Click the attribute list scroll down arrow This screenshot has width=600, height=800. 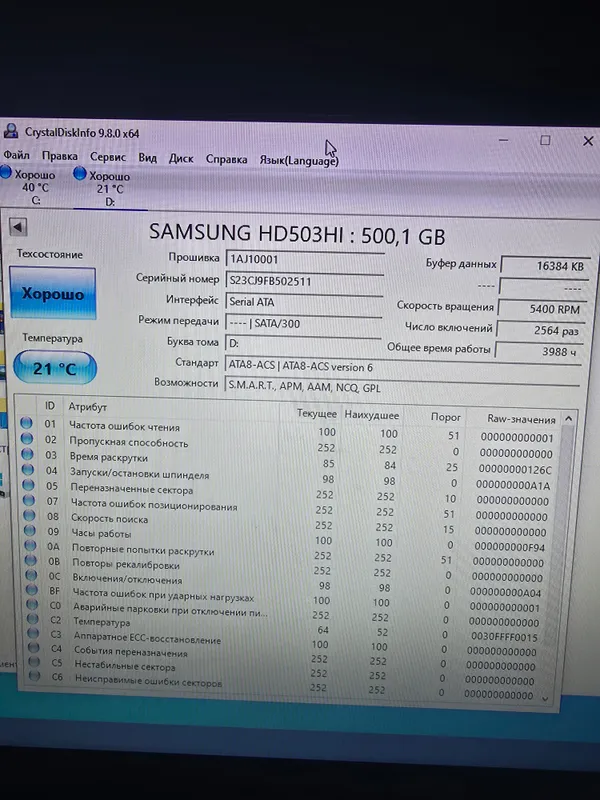coord(545,698)
